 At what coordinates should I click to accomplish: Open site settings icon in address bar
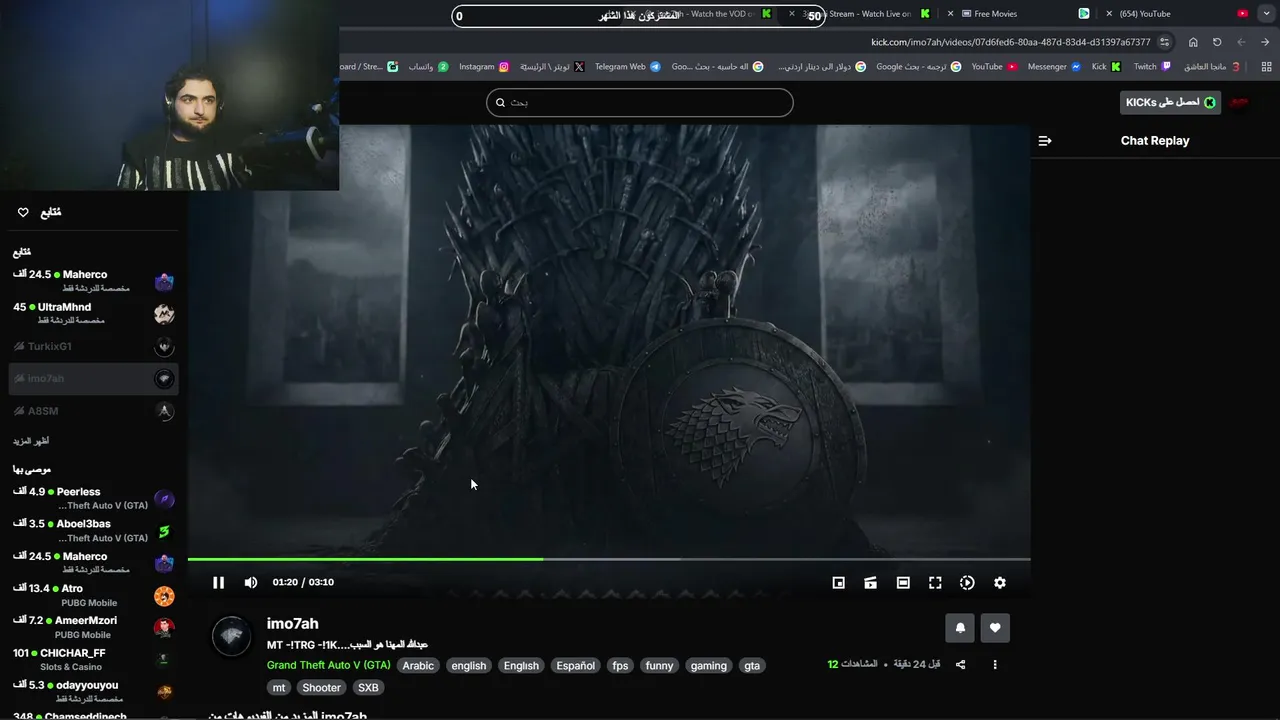pos(1165,42)
